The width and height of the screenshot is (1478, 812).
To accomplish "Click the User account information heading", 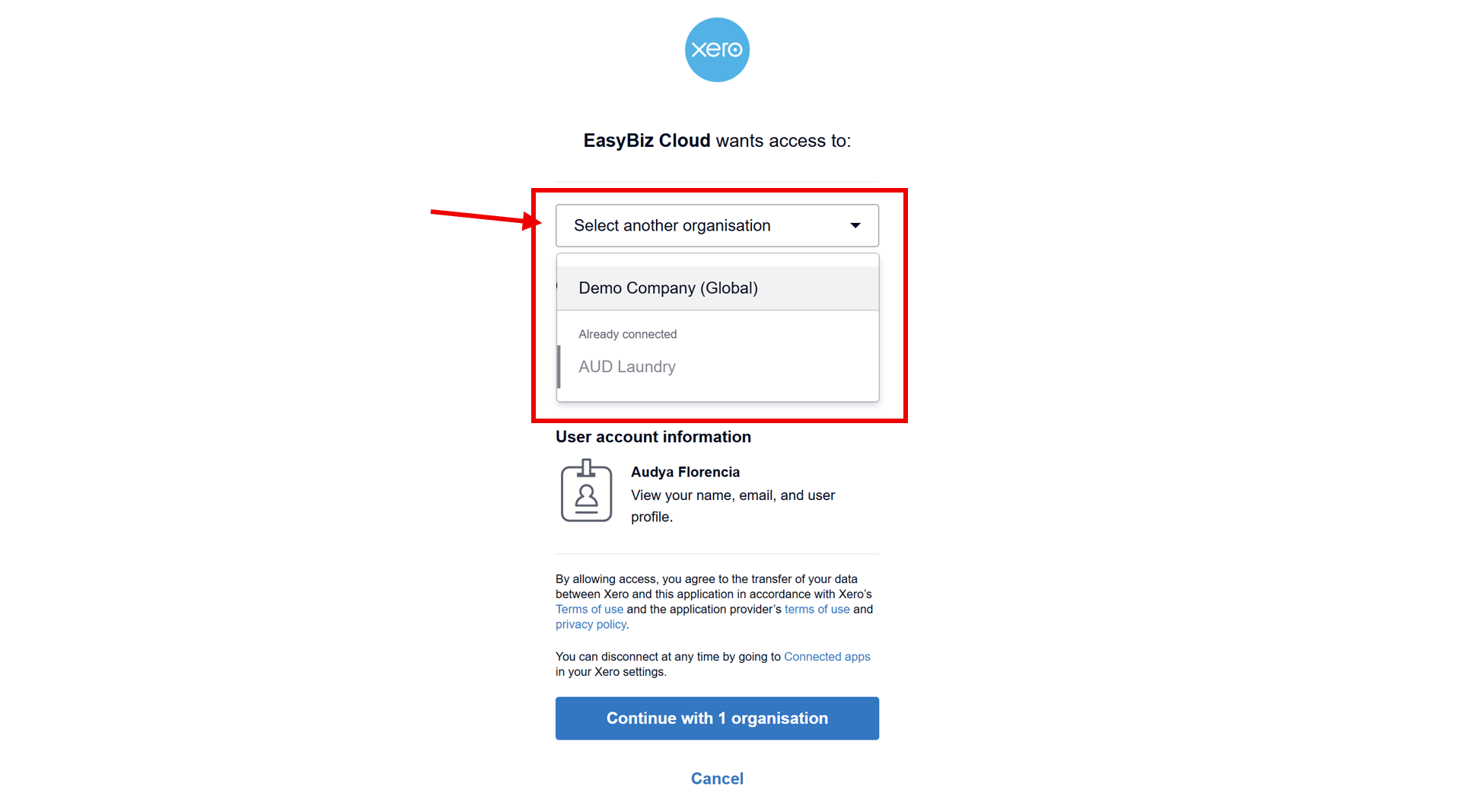I will click(653, 436).
